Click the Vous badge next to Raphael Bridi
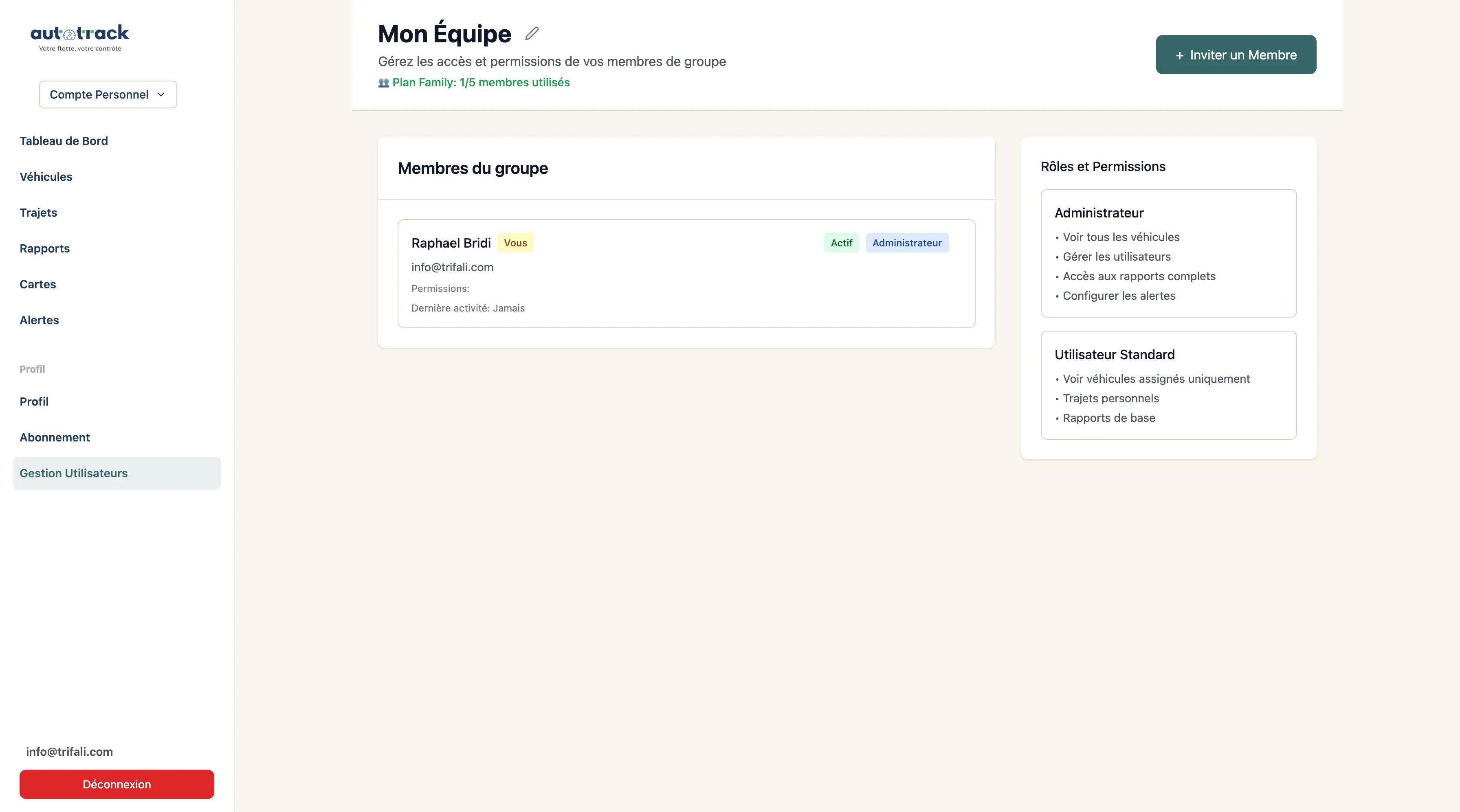Screen dimensions: 1460x812 (515, 243)
